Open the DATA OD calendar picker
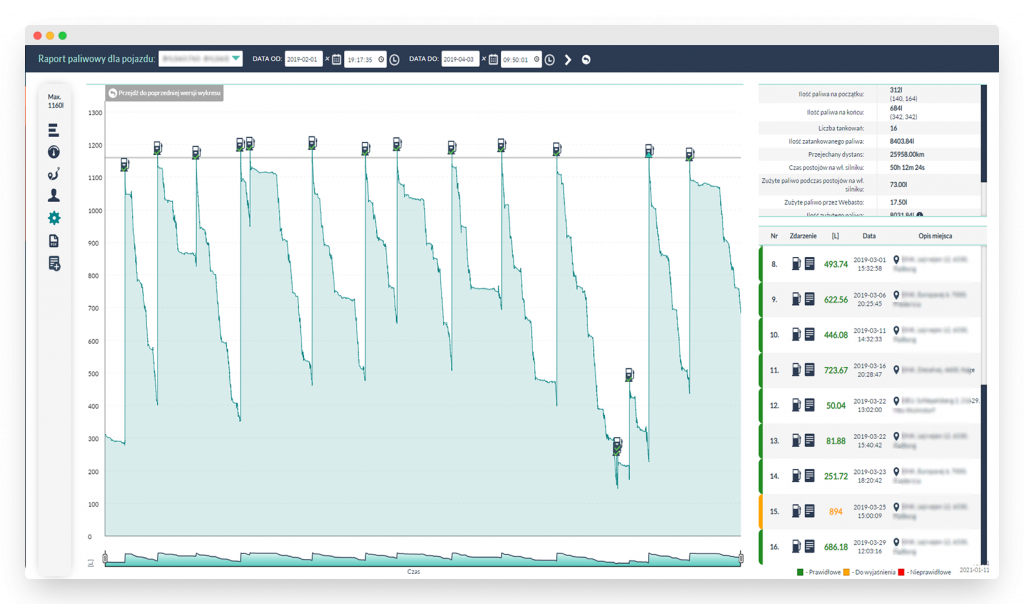Image resolution: width=1024 pixels, height=604 pixels. (336, 59)
